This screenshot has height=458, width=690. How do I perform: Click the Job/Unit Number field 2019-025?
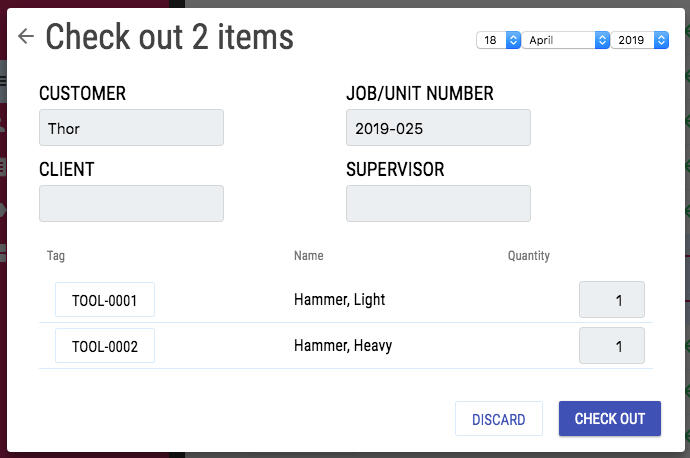438,128
